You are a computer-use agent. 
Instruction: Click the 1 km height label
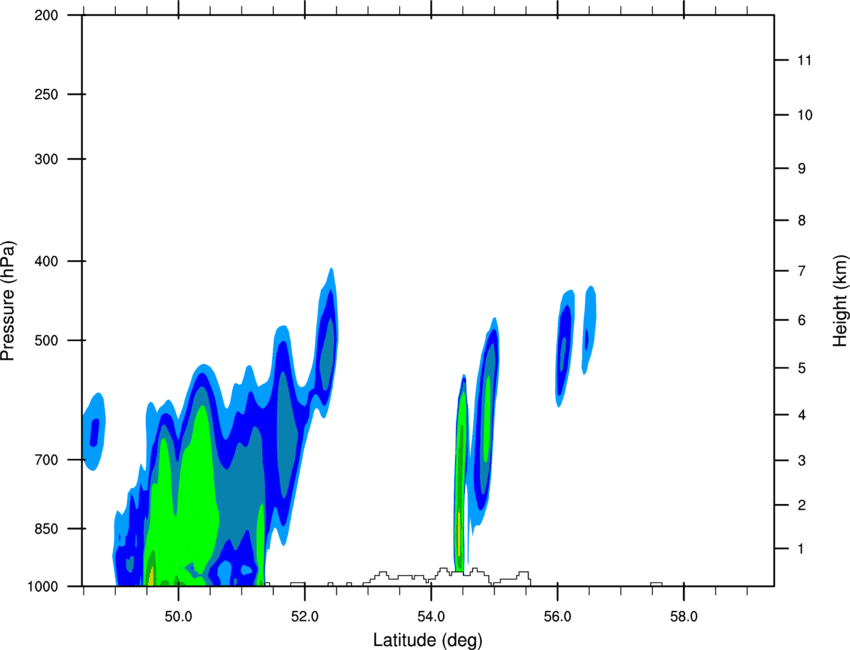tap(801, 549)
